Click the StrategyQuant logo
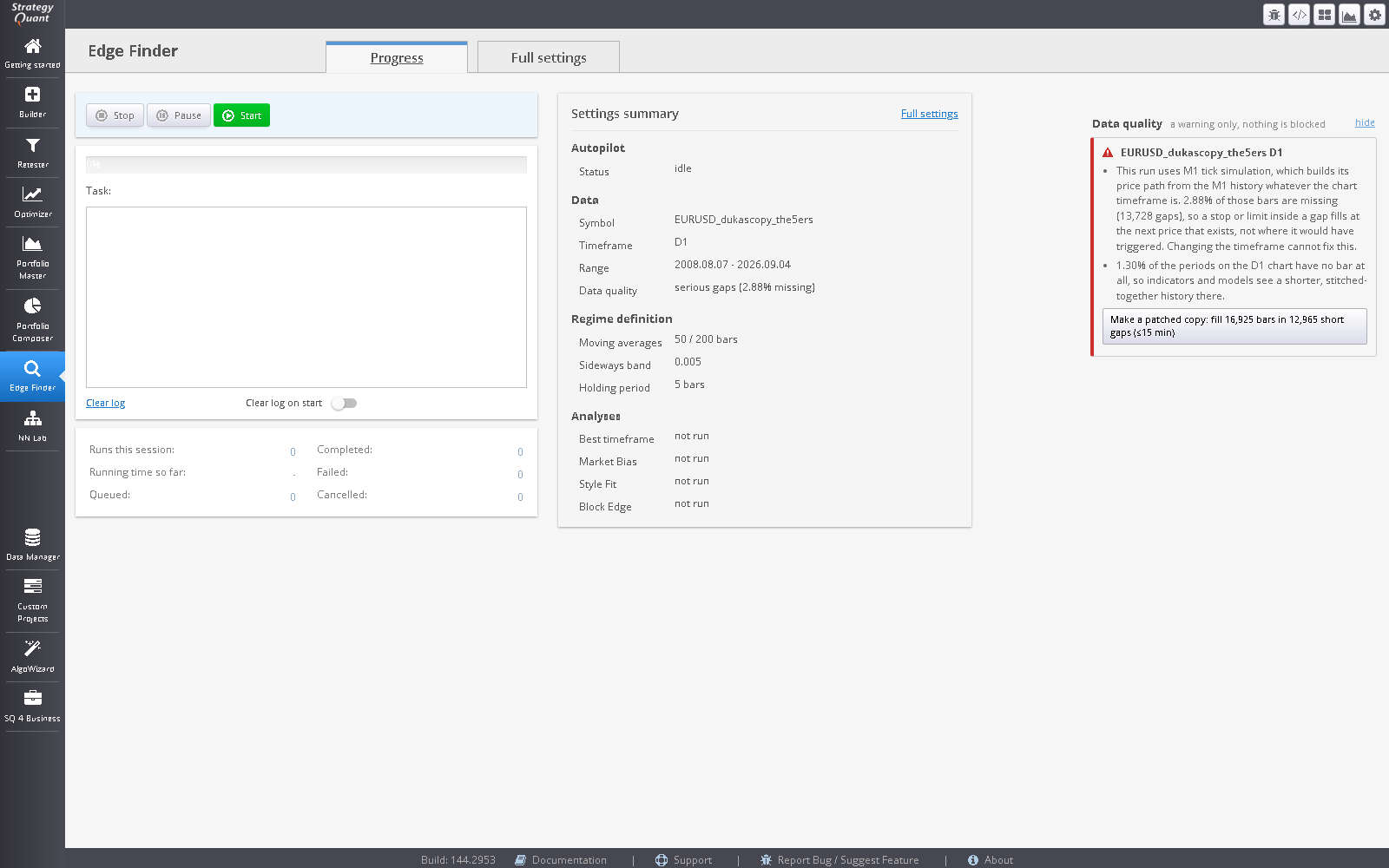The height and width of the screenshot is (868, 1389). click(x=32, y=13)
